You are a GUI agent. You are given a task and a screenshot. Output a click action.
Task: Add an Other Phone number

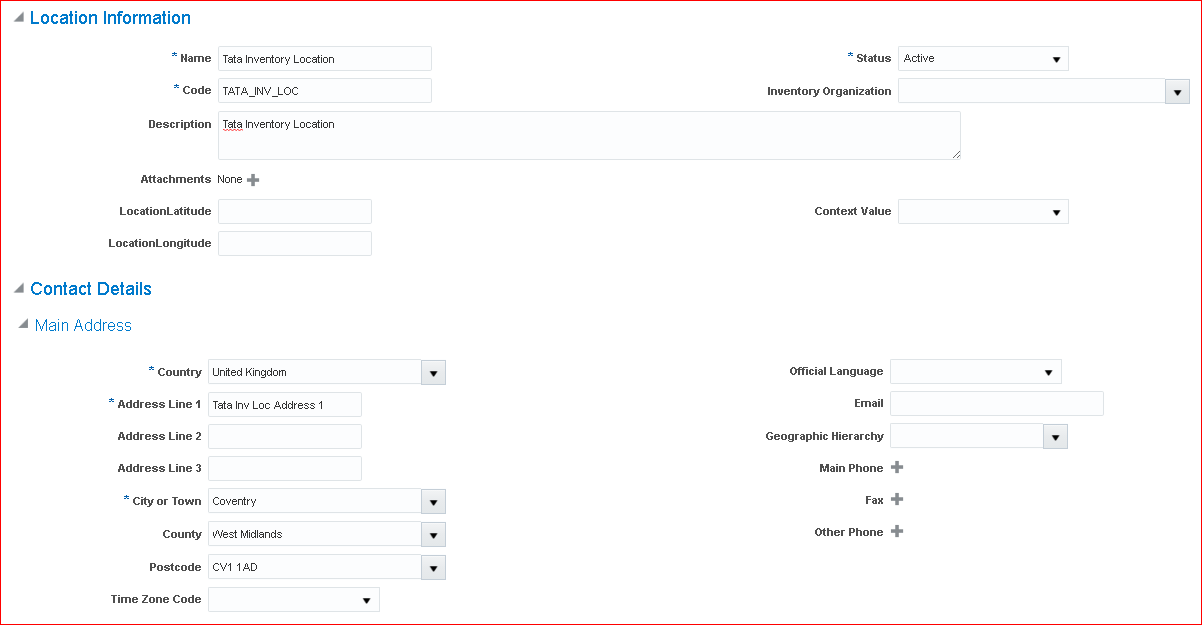(897, 532)
